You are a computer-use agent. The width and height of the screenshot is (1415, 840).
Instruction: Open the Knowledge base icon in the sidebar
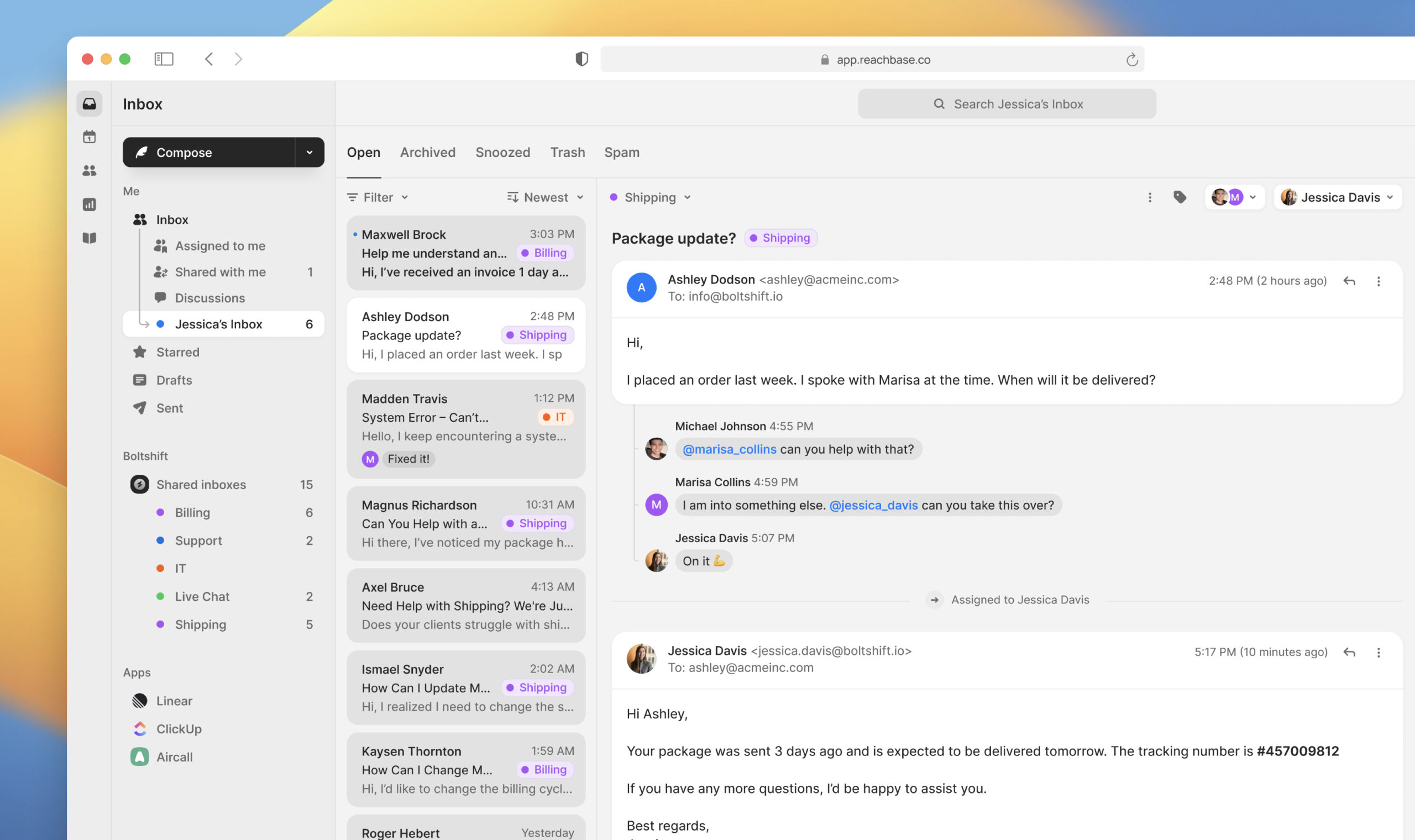click(90, 238)
